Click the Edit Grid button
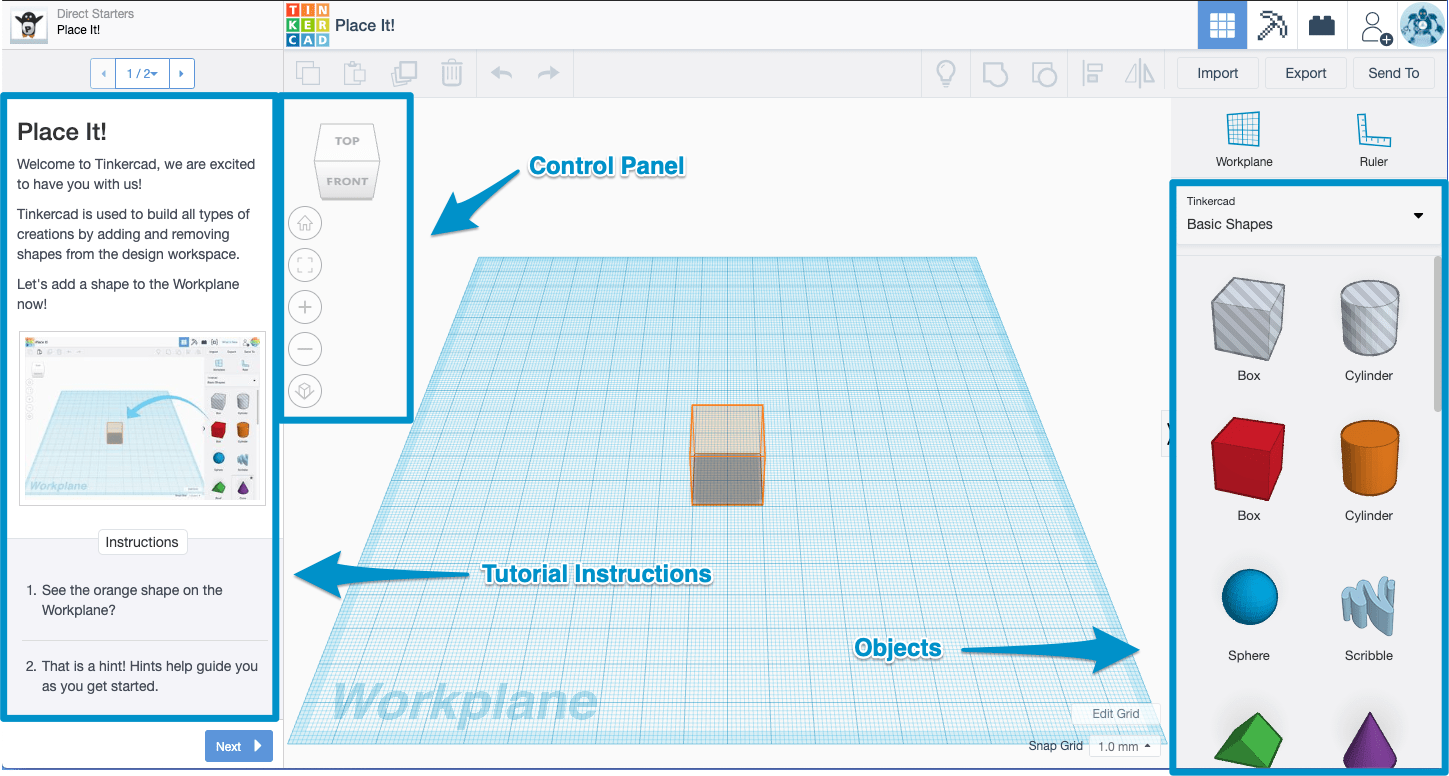The image size is (1449, 776). 1114,713
